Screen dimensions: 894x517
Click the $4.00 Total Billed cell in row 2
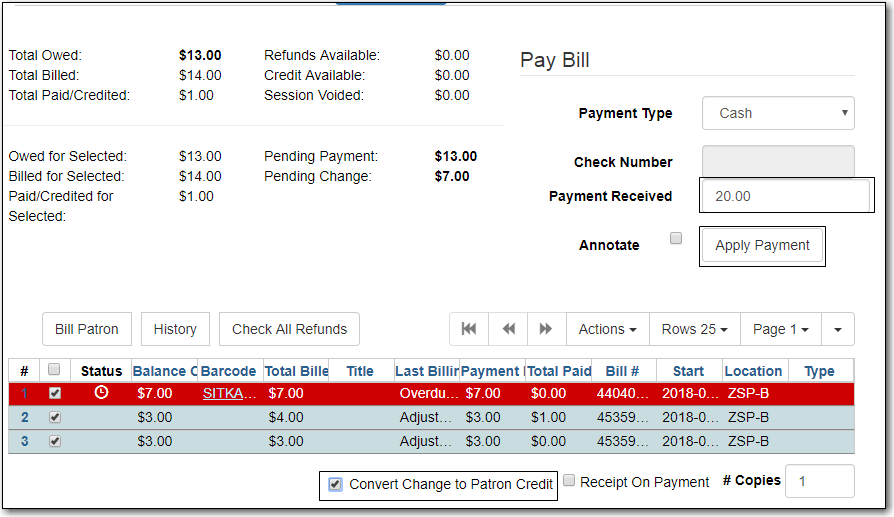click(x=286, y=417)
